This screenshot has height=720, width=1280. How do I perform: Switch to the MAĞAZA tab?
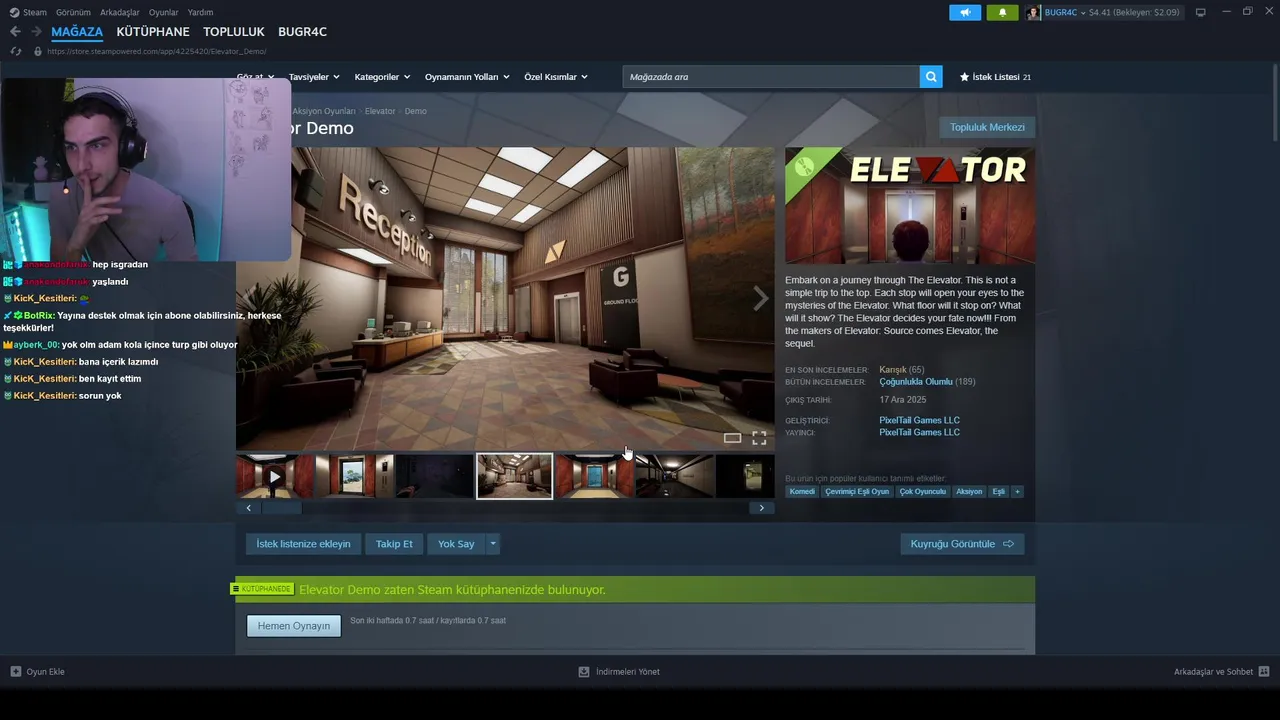pos(77,32)
